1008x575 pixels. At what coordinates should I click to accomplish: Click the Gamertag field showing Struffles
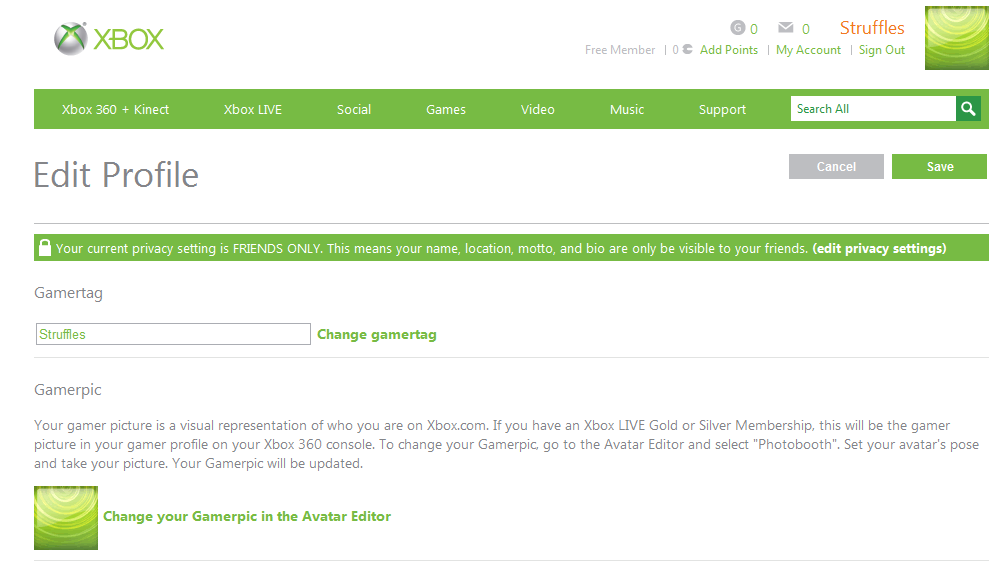pos(173,334)
